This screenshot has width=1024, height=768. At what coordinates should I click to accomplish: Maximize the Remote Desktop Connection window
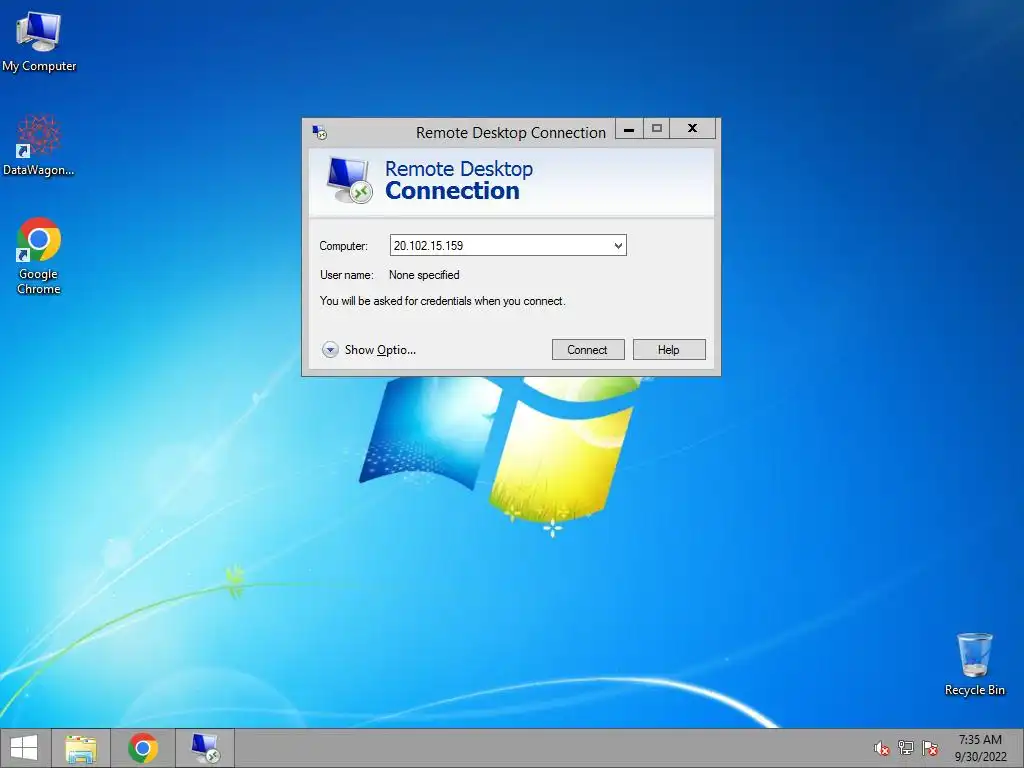(x=657, y=129)
